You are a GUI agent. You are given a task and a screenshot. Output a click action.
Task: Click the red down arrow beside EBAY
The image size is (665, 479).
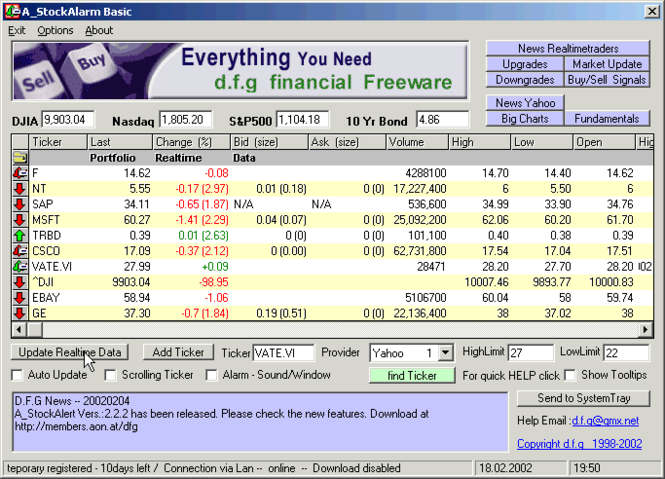click(20, 298)
